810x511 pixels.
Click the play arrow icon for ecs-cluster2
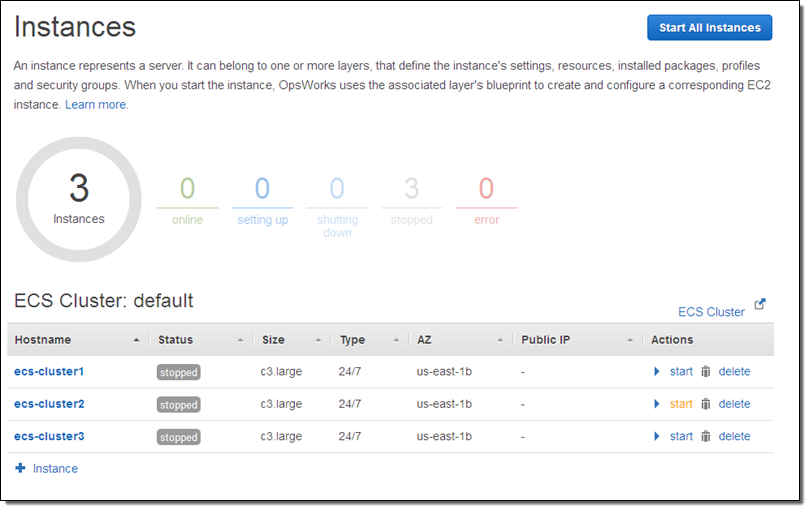pyautogui.click(x=657, y=404)
